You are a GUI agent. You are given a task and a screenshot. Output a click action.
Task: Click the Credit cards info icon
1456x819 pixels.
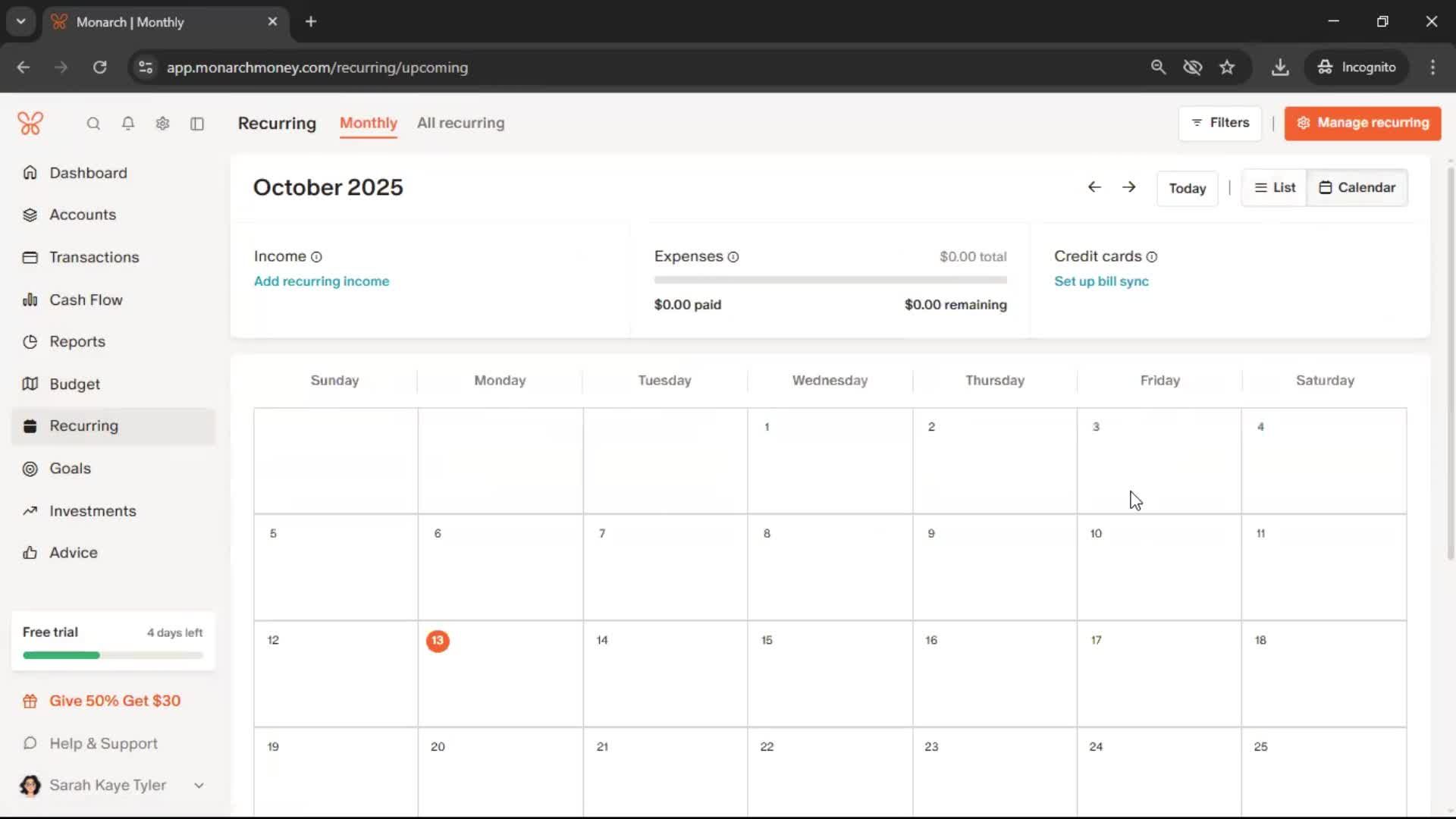[x=1152, y=257]
